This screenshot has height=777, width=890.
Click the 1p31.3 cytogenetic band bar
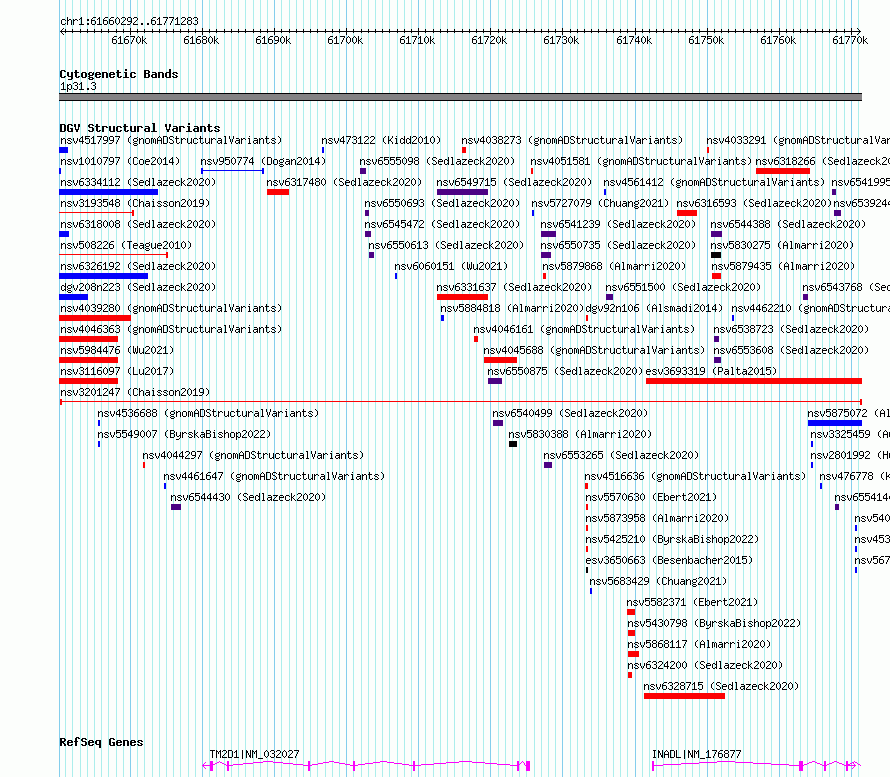460,97
